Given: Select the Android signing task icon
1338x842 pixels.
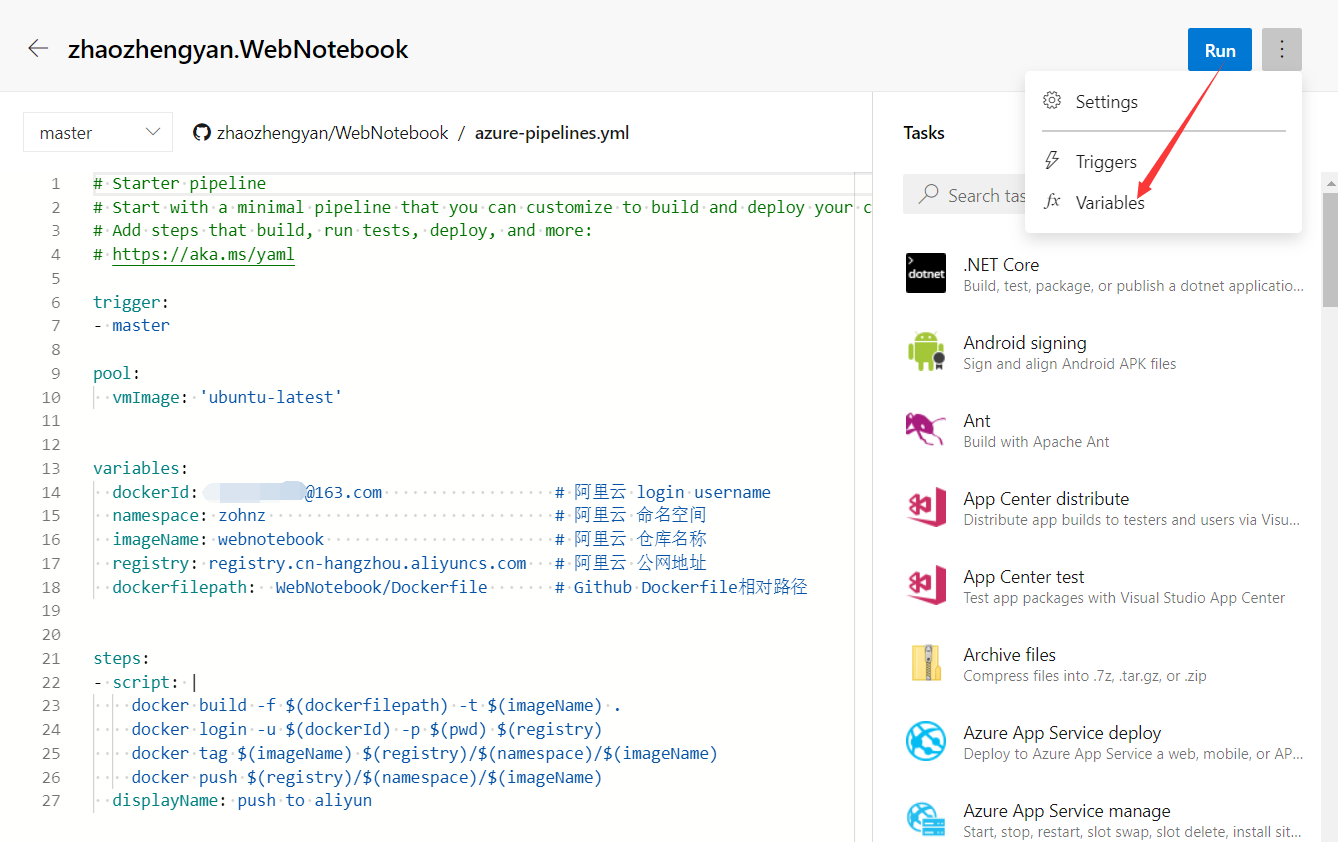Looking at the screenshot, I should coord(925,351).
